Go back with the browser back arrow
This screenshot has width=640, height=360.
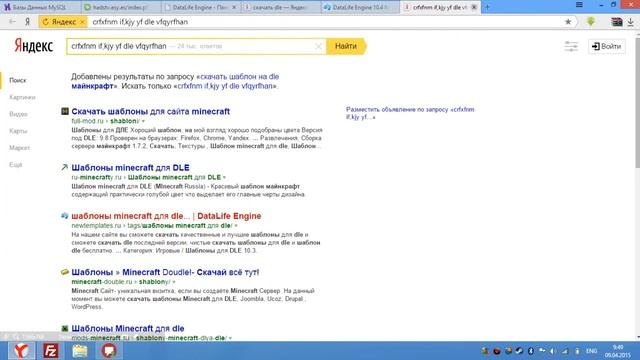point(12,22)
